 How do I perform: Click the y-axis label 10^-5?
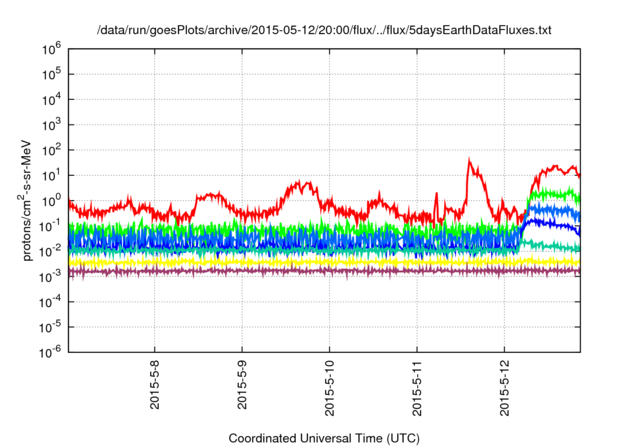[x=50, y=328]
